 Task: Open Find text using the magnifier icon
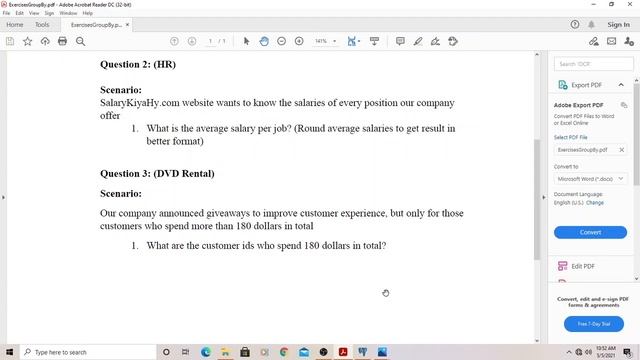tap(80, 41)
